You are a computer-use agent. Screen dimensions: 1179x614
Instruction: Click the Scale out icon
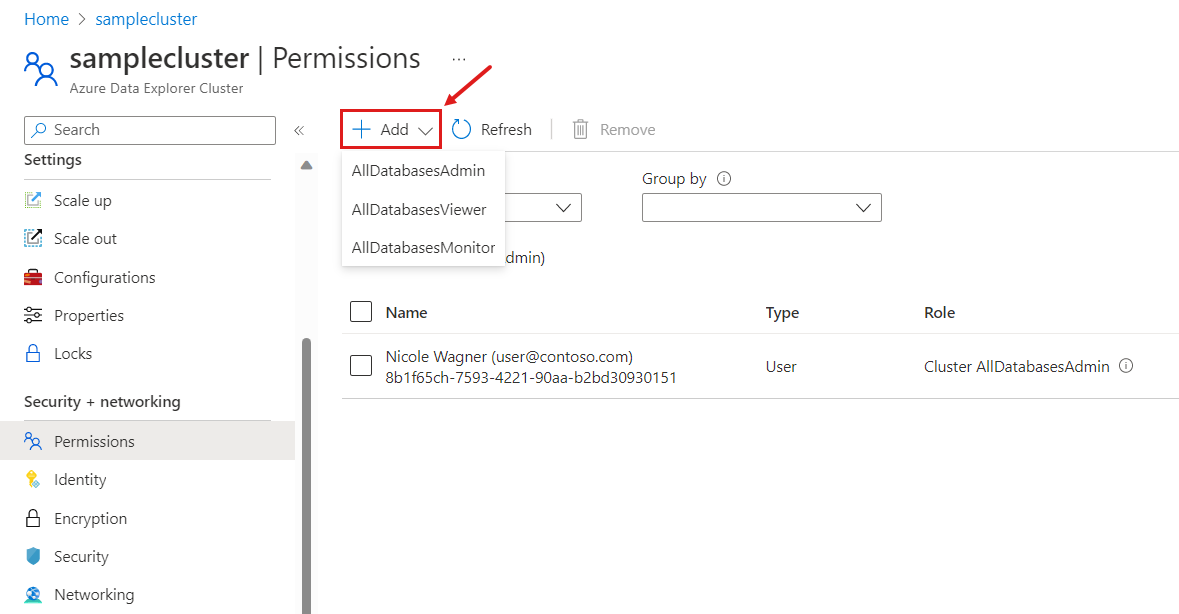pyautogui.click(x=34, y=238)
